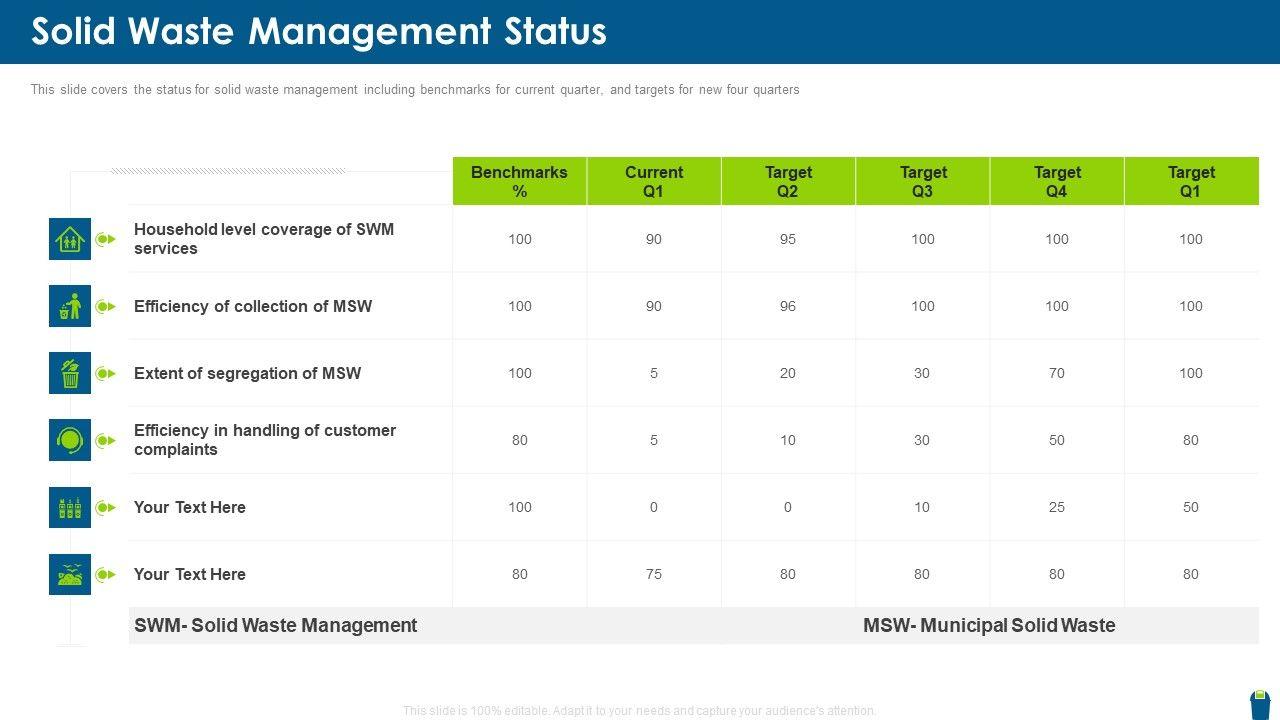
Task: Click Efficiency of collection Current Q1 value 90
Action: pyautogui.click(x=654, y=306)
